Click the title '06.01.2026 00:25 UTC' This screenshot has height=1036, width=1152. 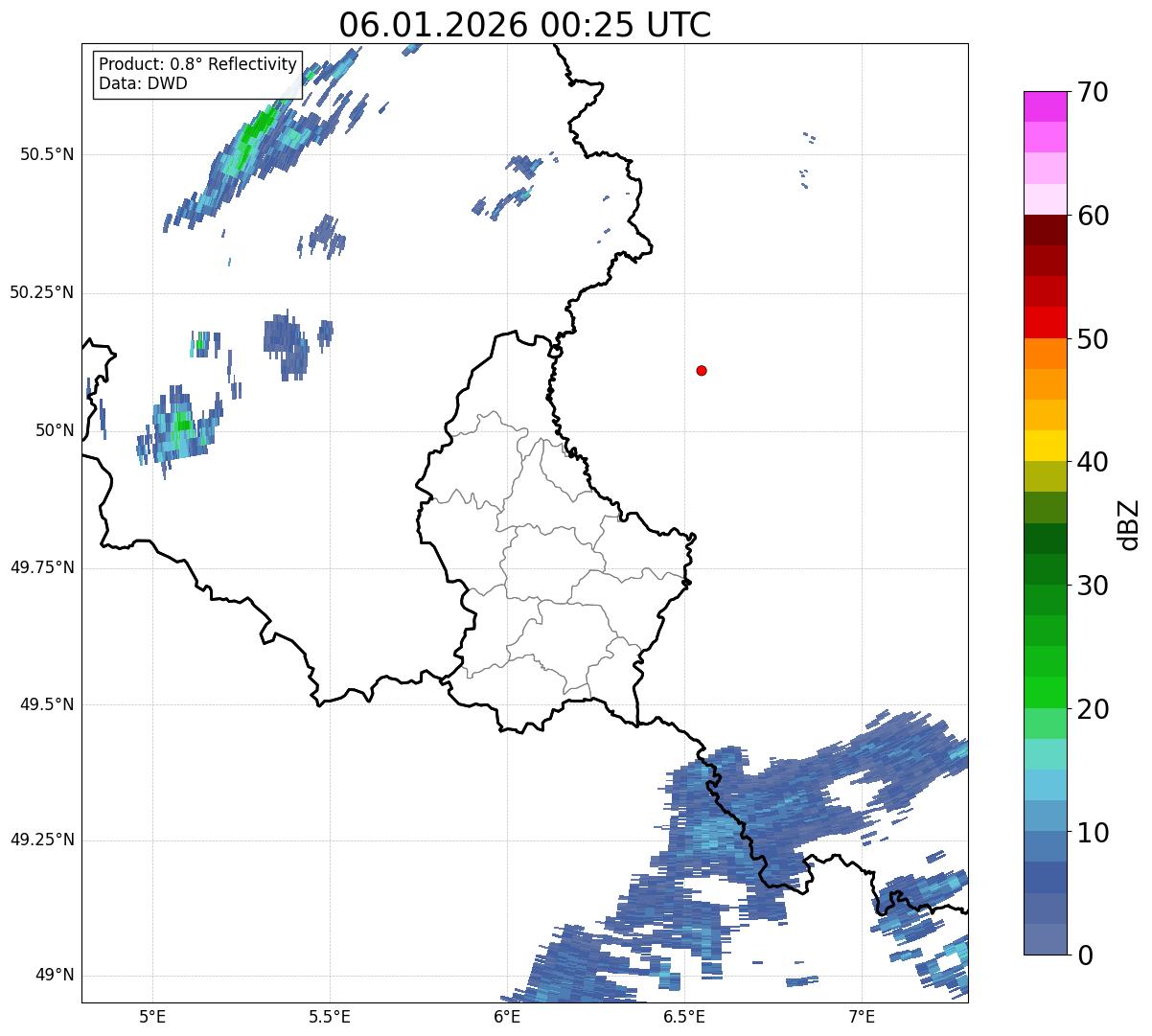click(x=525, y=25)
